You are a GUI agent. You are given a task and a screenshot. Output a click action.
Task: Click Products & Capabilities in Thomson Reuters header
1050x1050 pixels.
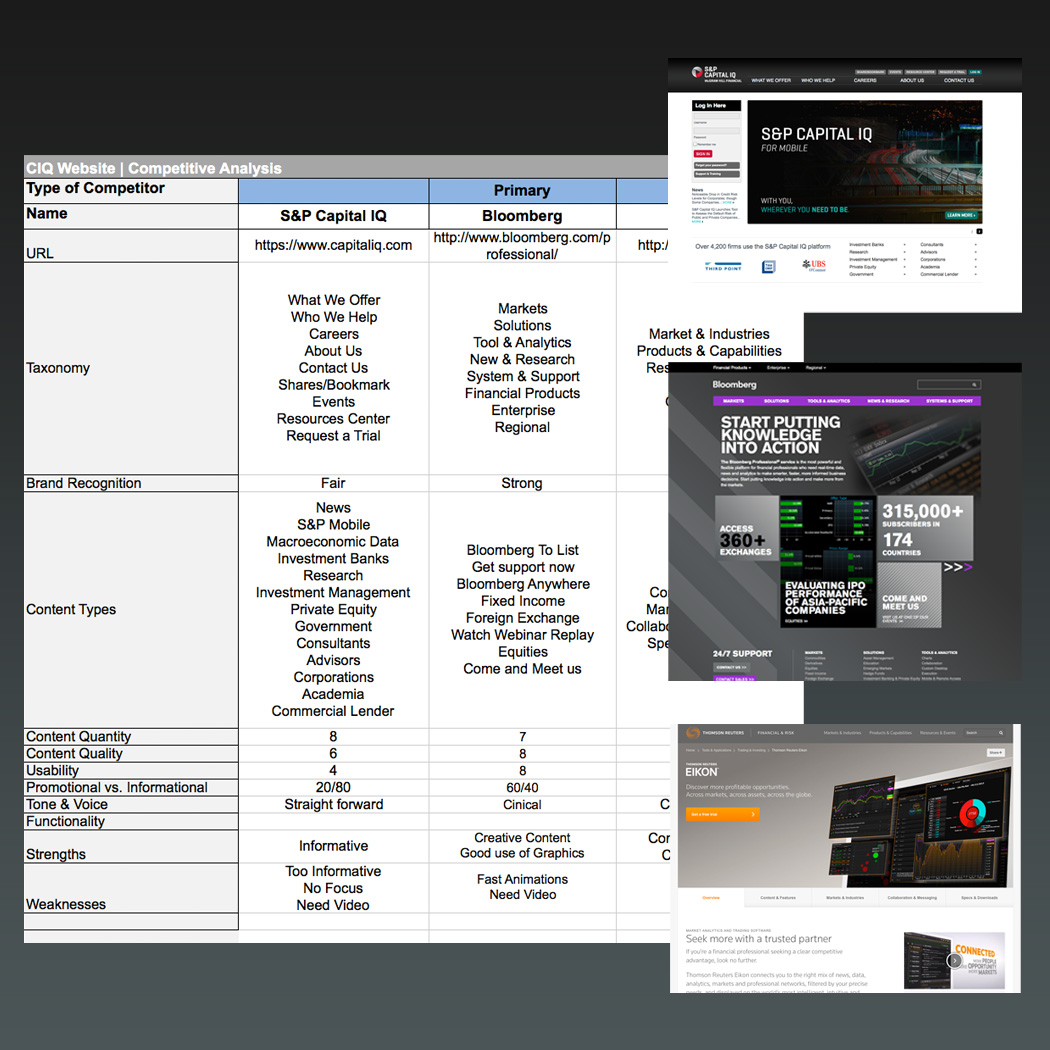pyautogui.click(x=890, y=733)
